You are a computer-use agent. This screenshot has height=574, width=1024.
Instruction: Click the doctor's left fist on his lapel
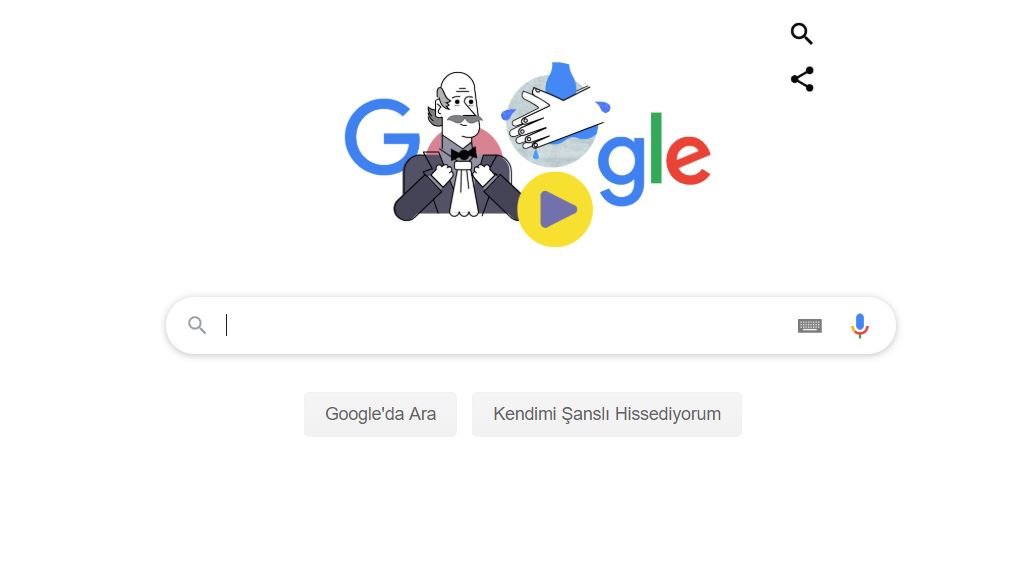[483, 174]
